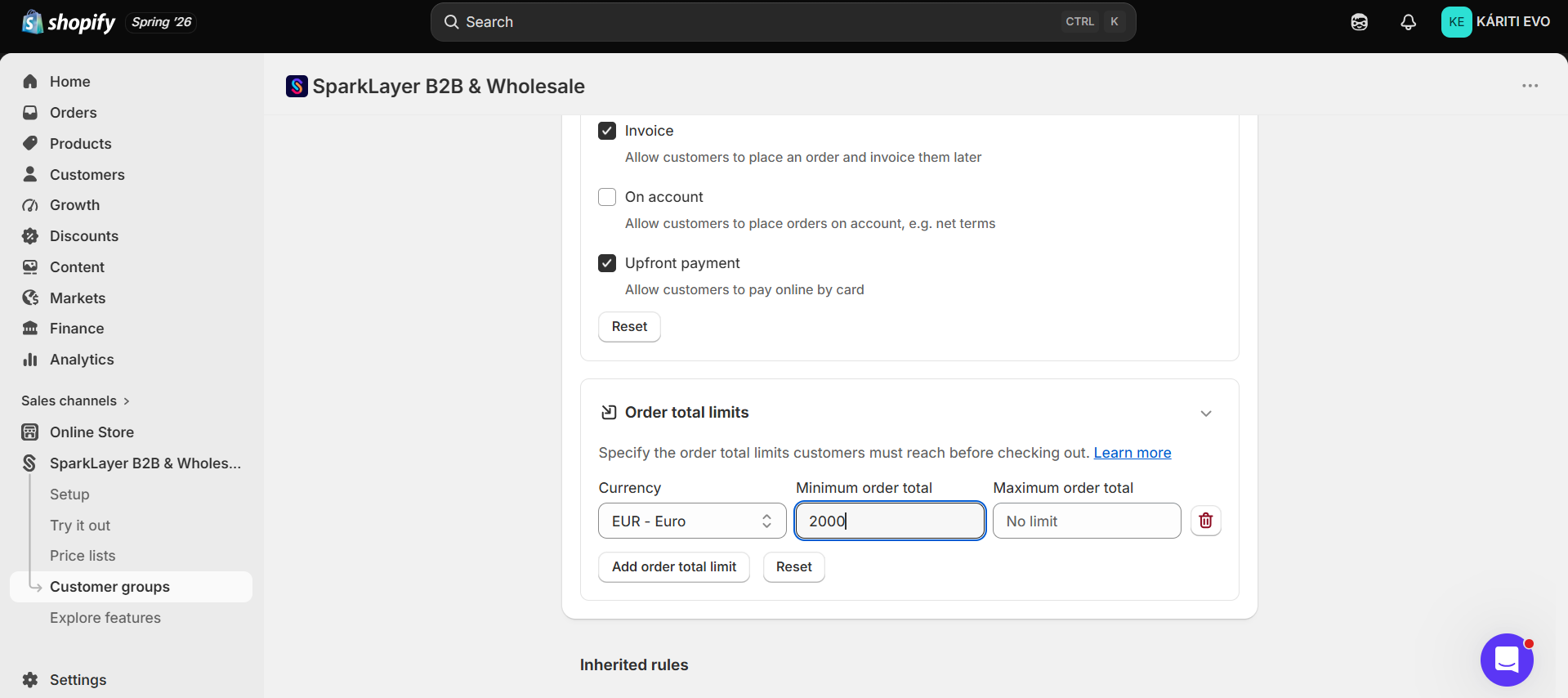Uncheck the Invoice payment method
The width and height of the screenshot is (1568, 698).
(x=607, y=131)
